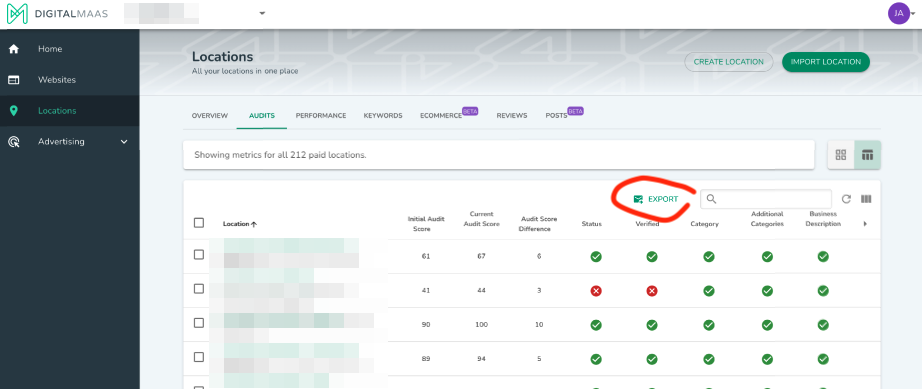Click the Advertising cursor icon in sidebar
Screen dimensions: 922x389
click(14, 142)
